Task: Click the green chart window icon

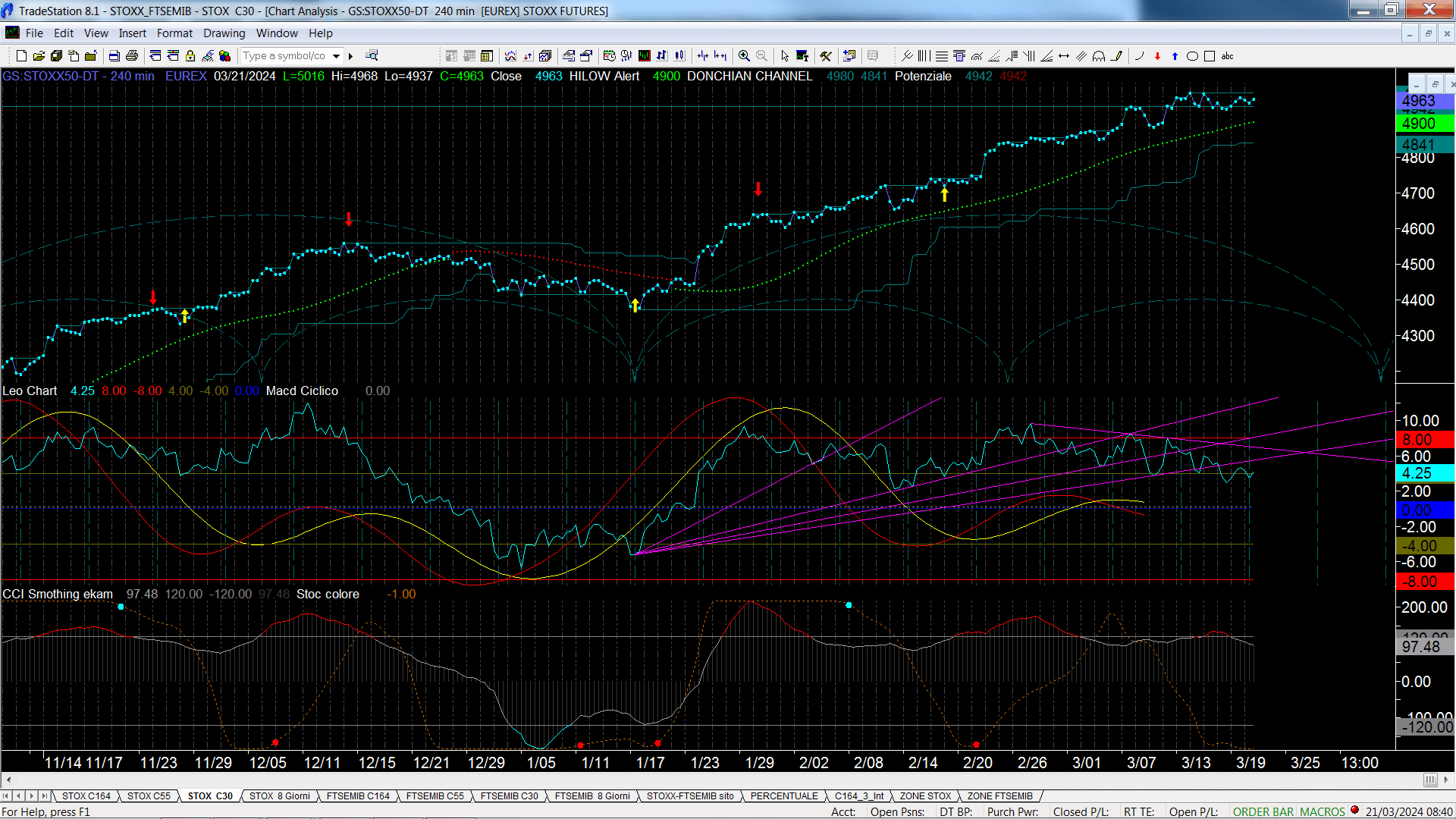Action: (x=645, y=56)
